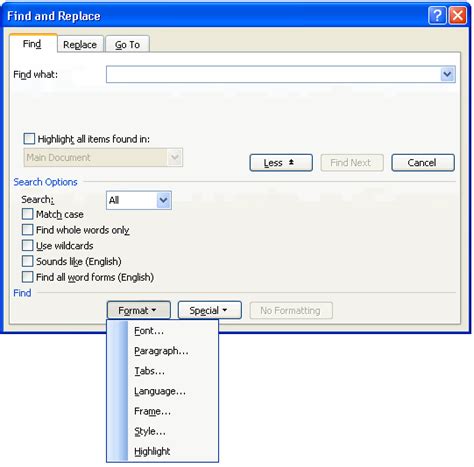This screenshot has width=474, height=467.
Task: Click the Cancel button
Action: pyautogui.click(x=423, y=163)
